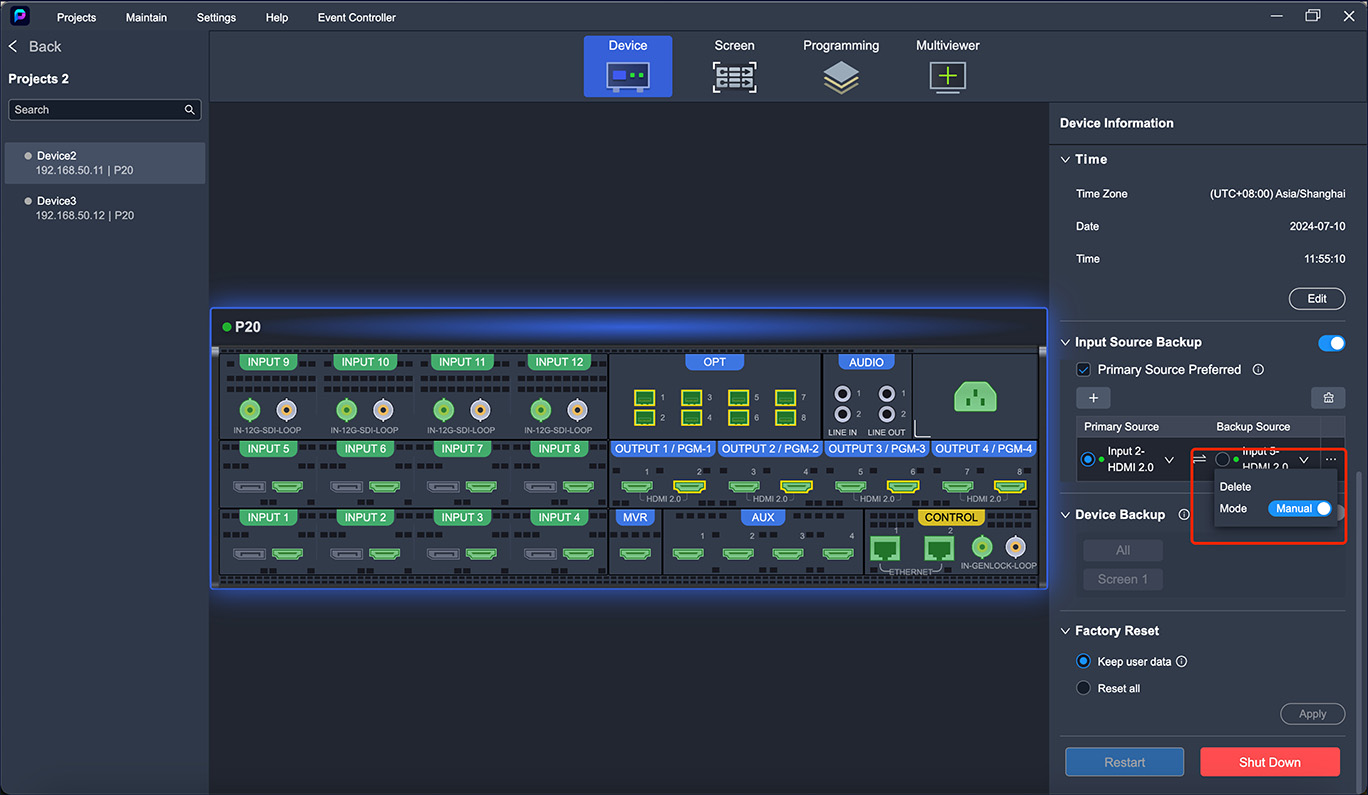Select yellow HDMI port 2 of OUTPUT 1
This screenshot has width=1368, height=795.
(689, 487)
